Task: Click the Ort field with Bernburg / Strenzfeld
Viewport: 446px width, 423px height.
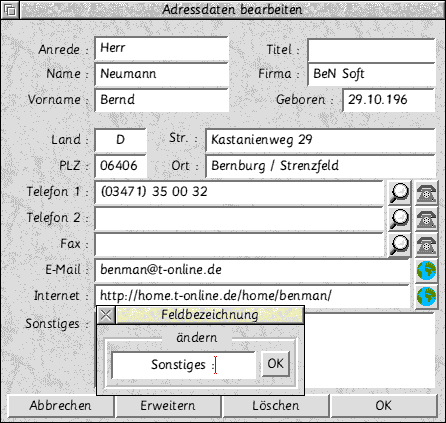Action: point(320,166)
